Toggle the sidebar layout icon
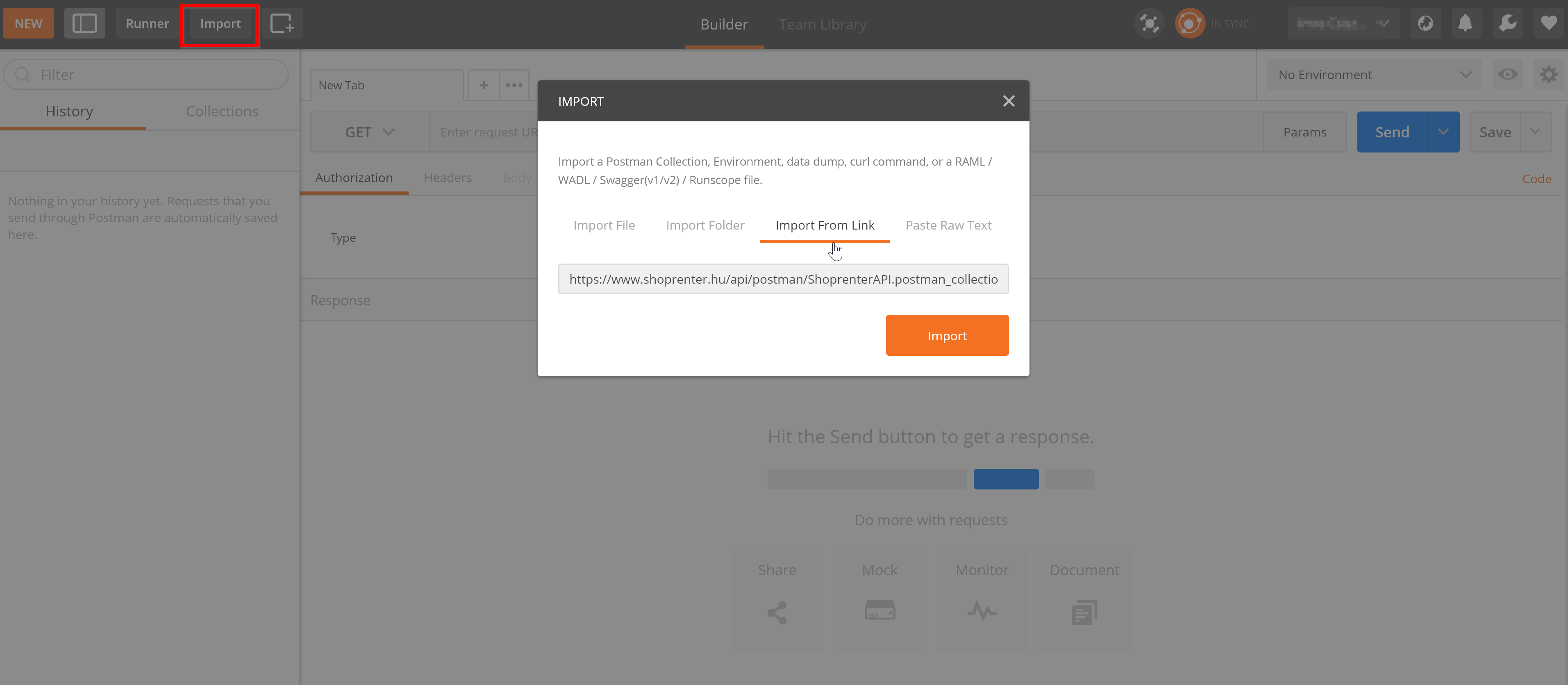Image resolution: width=1568 pixels, height=685 pixels. [84, 23]
